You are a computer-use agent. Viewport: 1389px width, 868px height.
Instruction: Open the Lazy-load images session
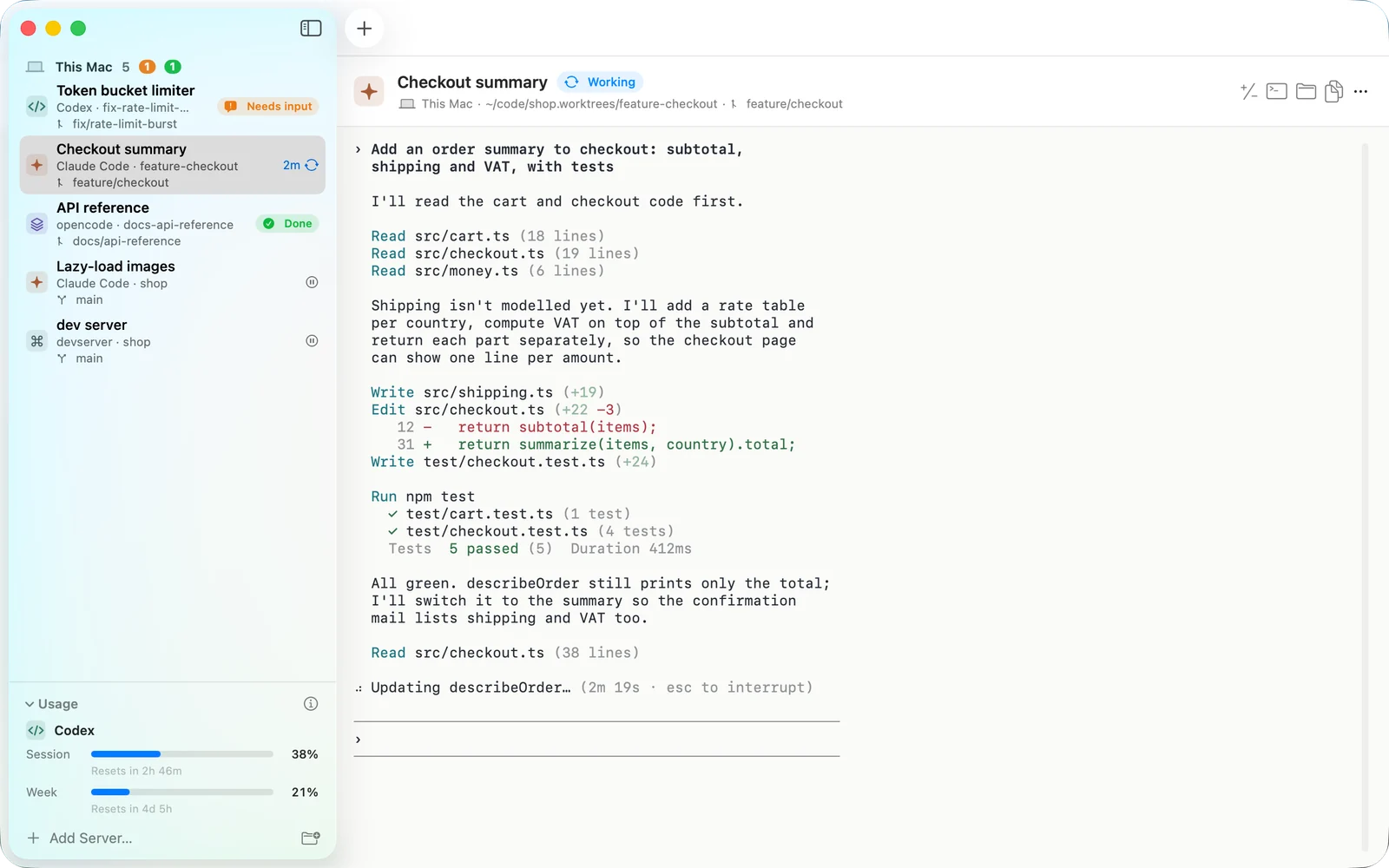[172, 282]
